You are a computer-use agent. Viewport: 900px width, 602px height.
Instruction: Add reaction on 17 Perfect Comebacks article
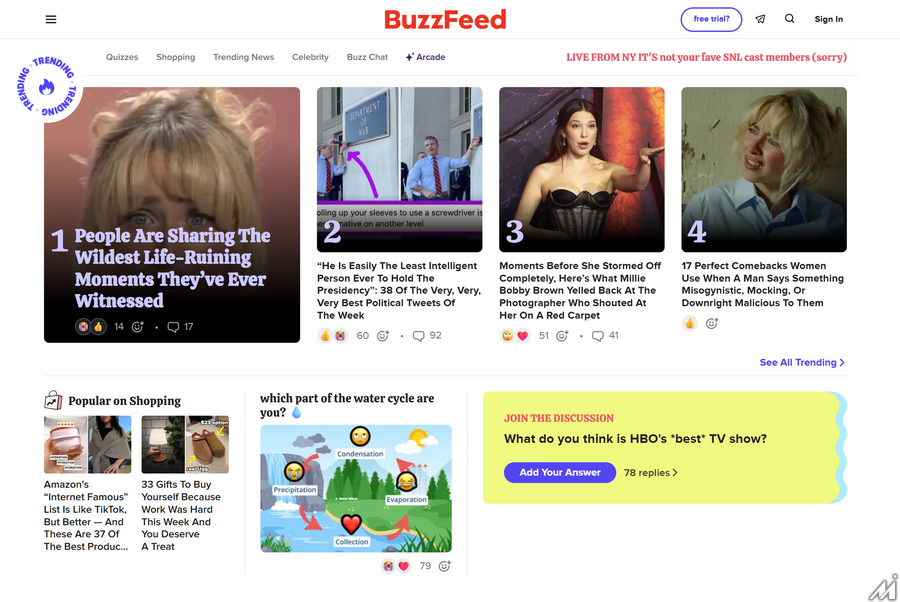pos(712,323)
